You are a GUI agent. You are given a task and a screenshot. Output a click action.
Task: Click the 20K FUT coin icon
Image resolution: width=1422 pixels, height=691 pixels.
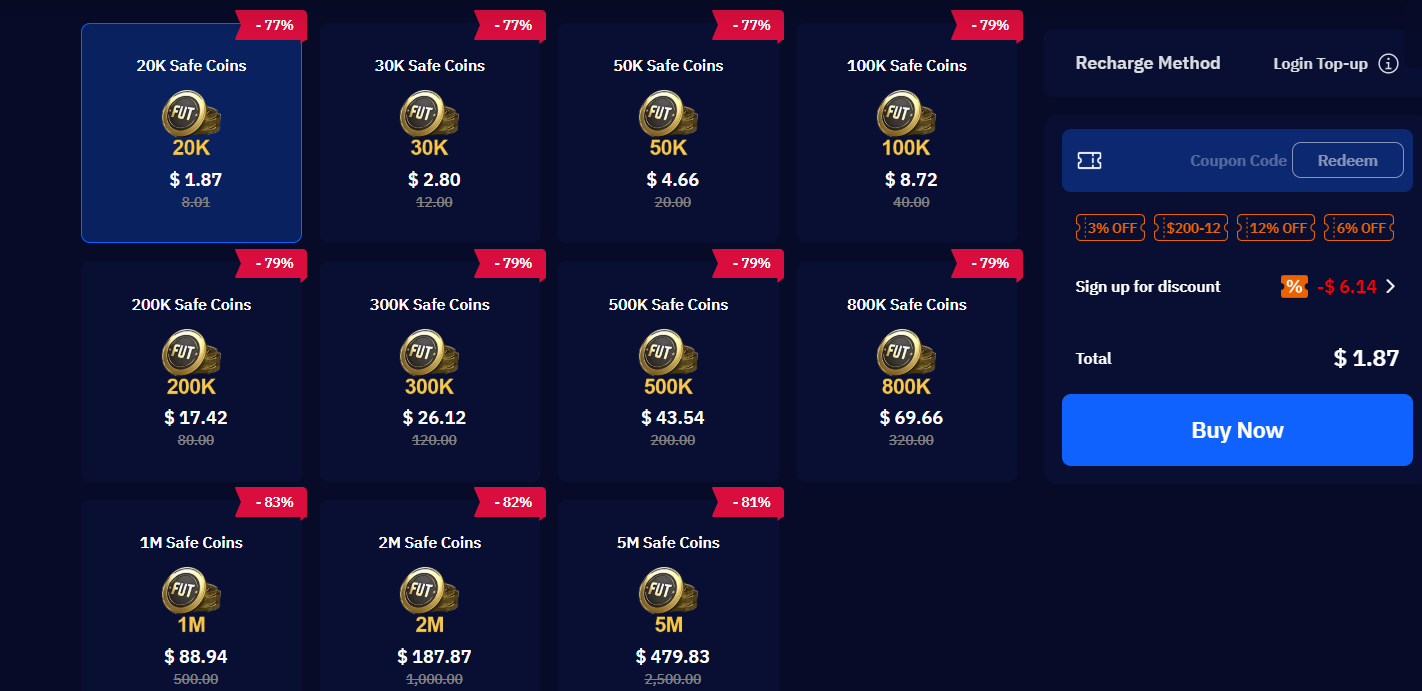[190, 114]
